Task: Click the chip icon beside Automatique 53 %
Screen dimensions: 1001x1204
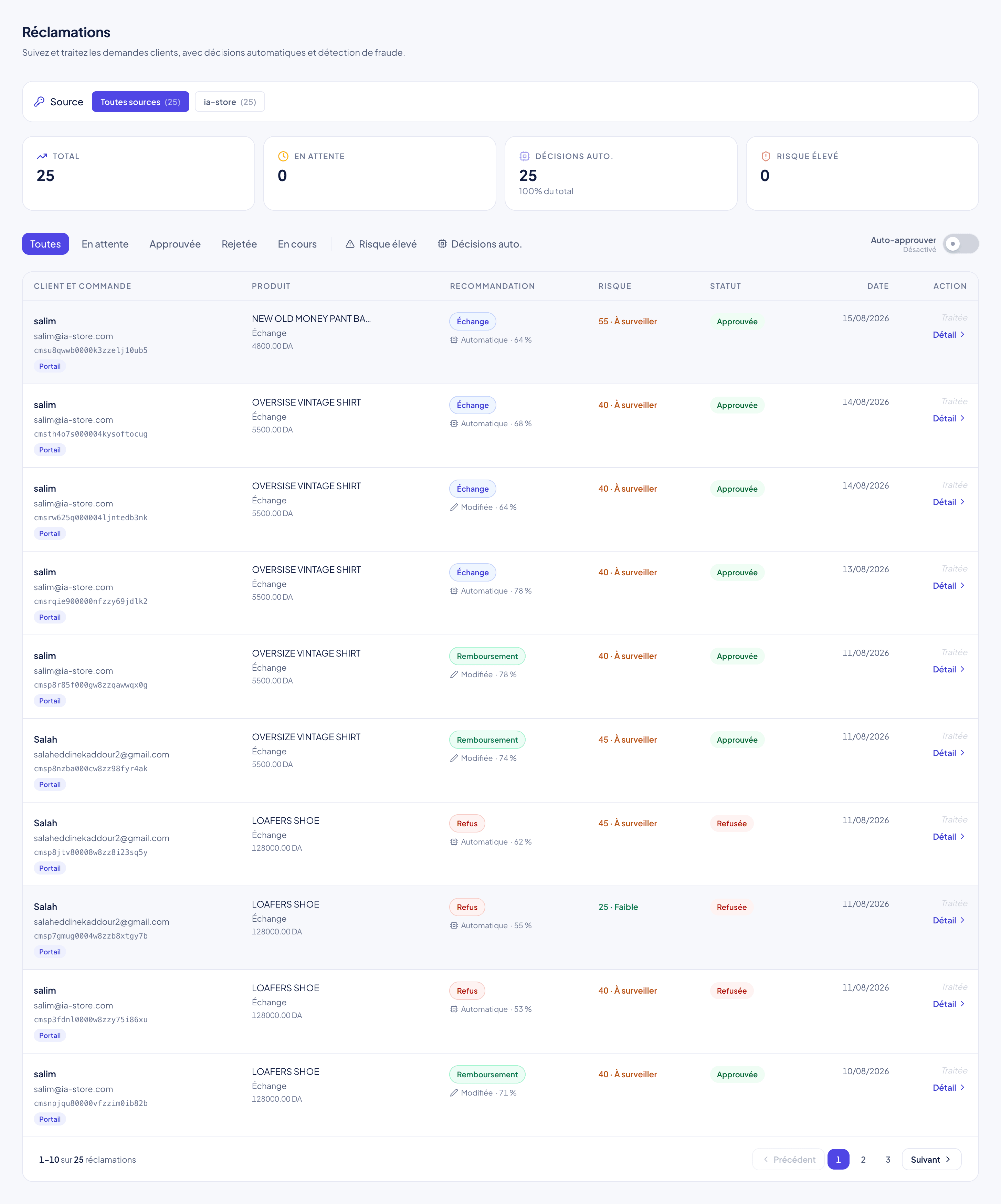Action: (x=454, y=1009)
